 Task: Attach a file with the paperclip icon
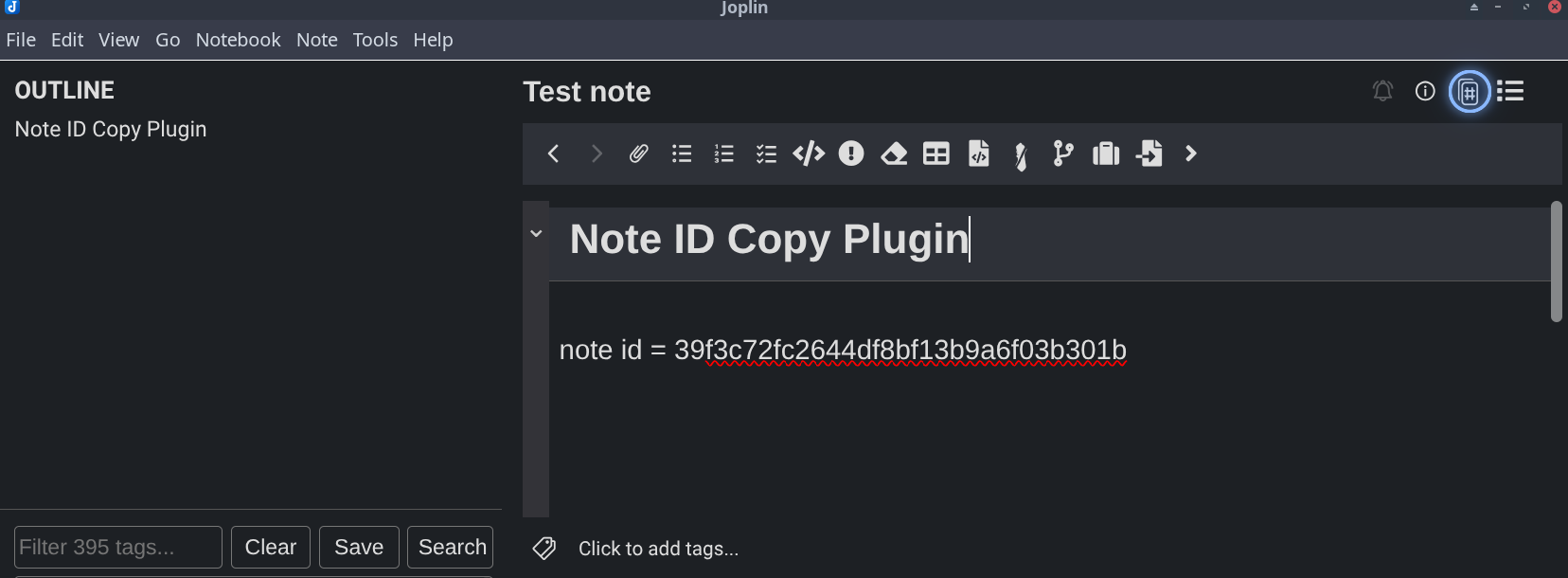point(639,154)
